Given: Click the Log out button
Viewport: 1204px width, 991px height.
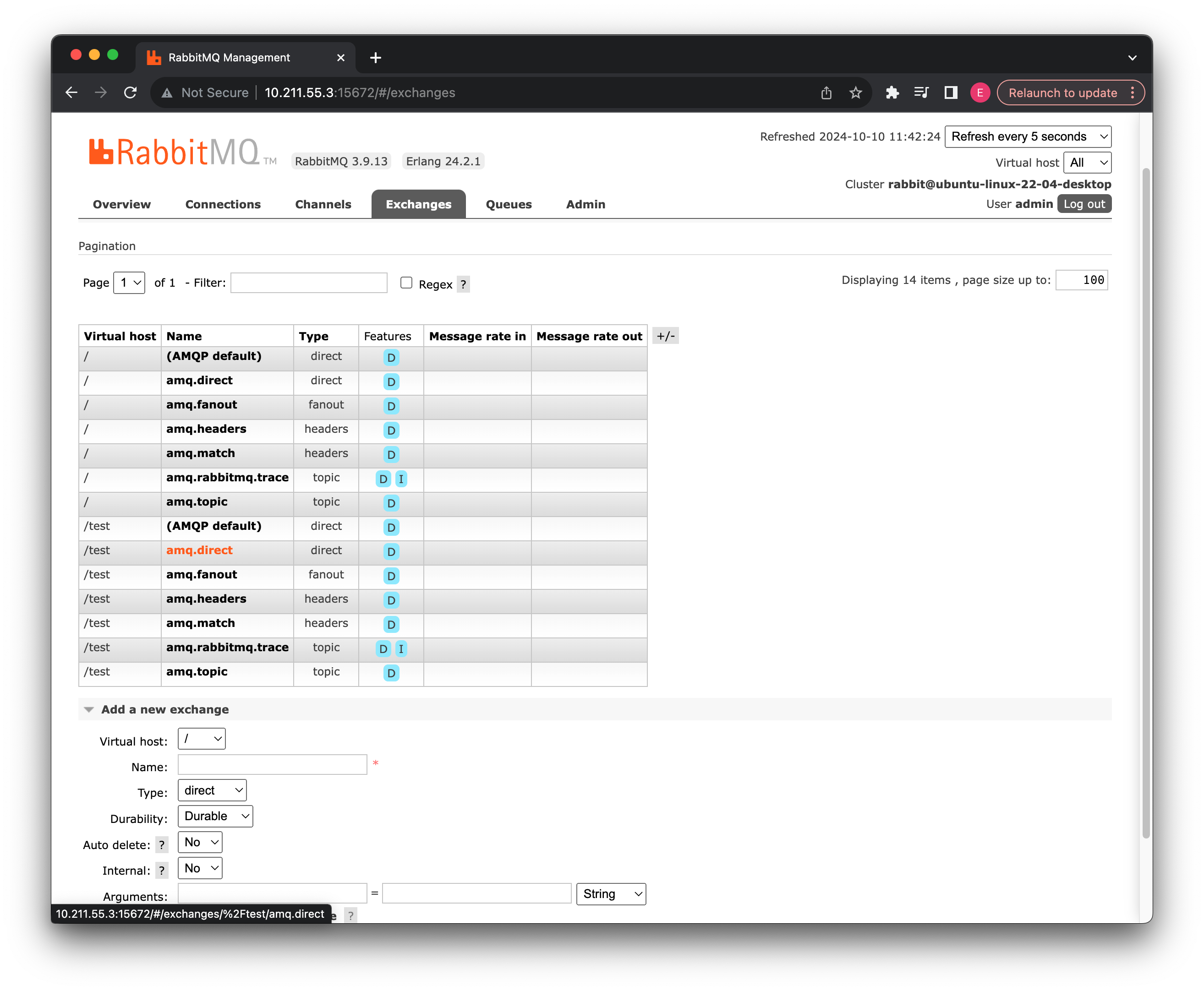Looking at the screenshot, I should pyautogui.click(x=1084, y=204).
